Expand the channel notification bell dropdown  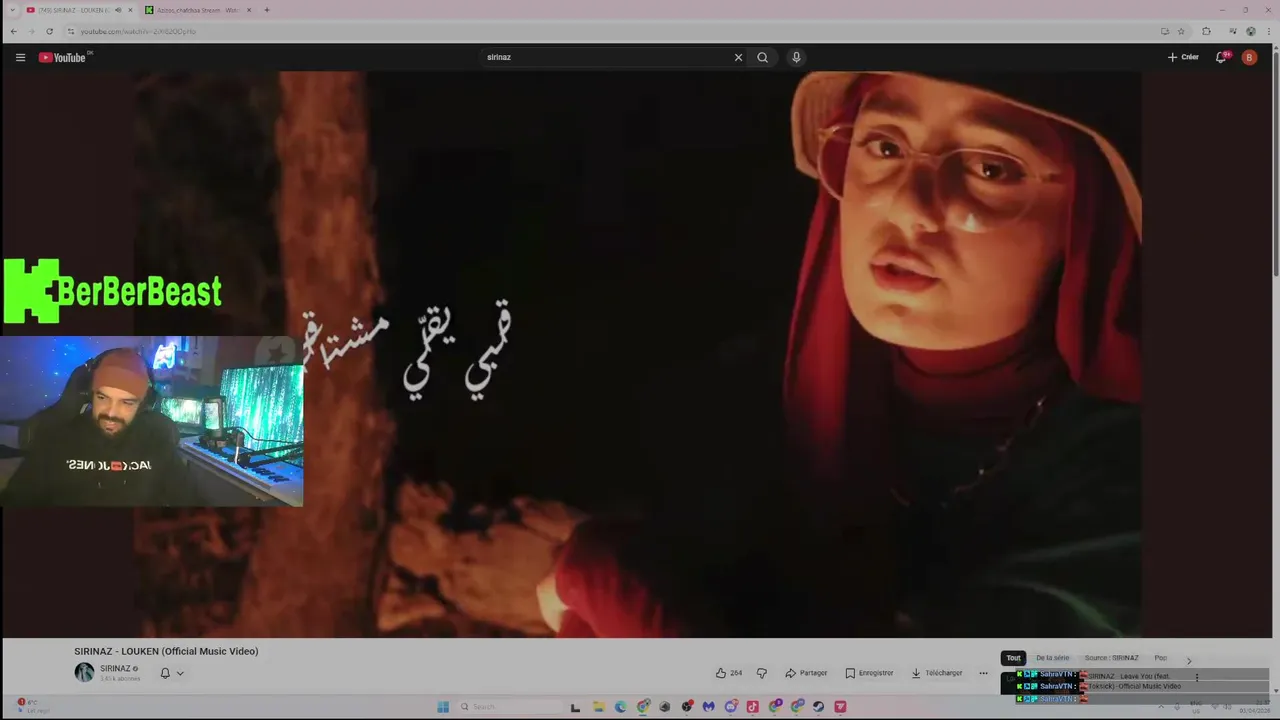point(172,673)
